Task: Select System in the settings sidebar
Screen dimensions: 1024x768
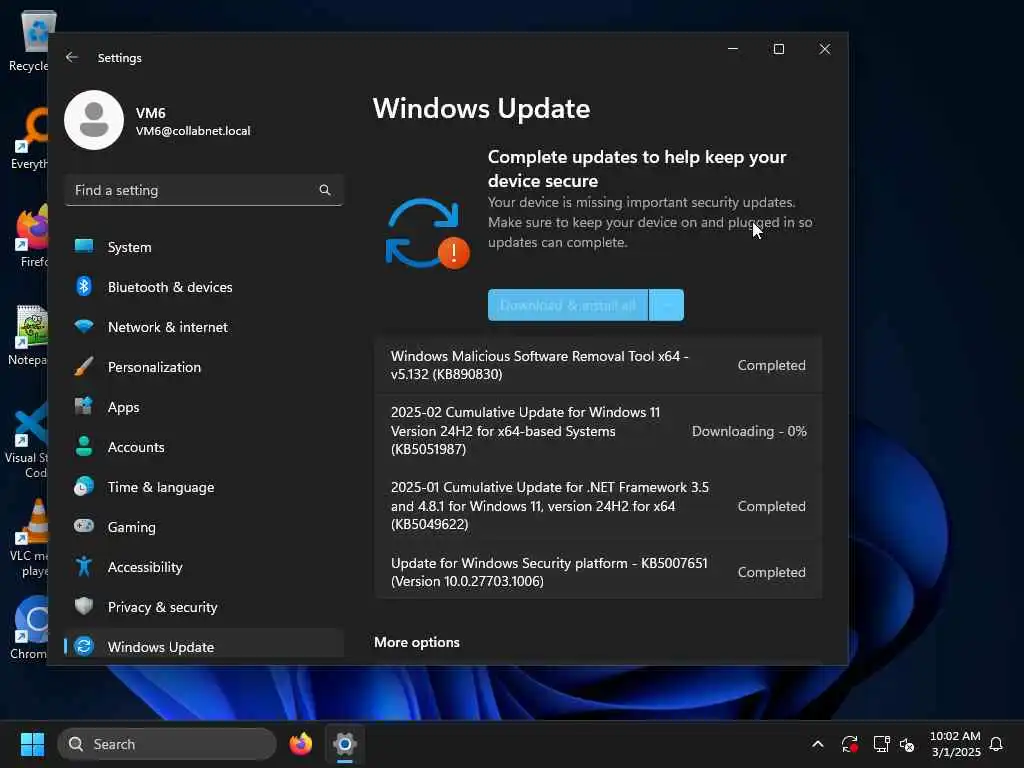Action: pyautogui.click(x=204, y=247)
